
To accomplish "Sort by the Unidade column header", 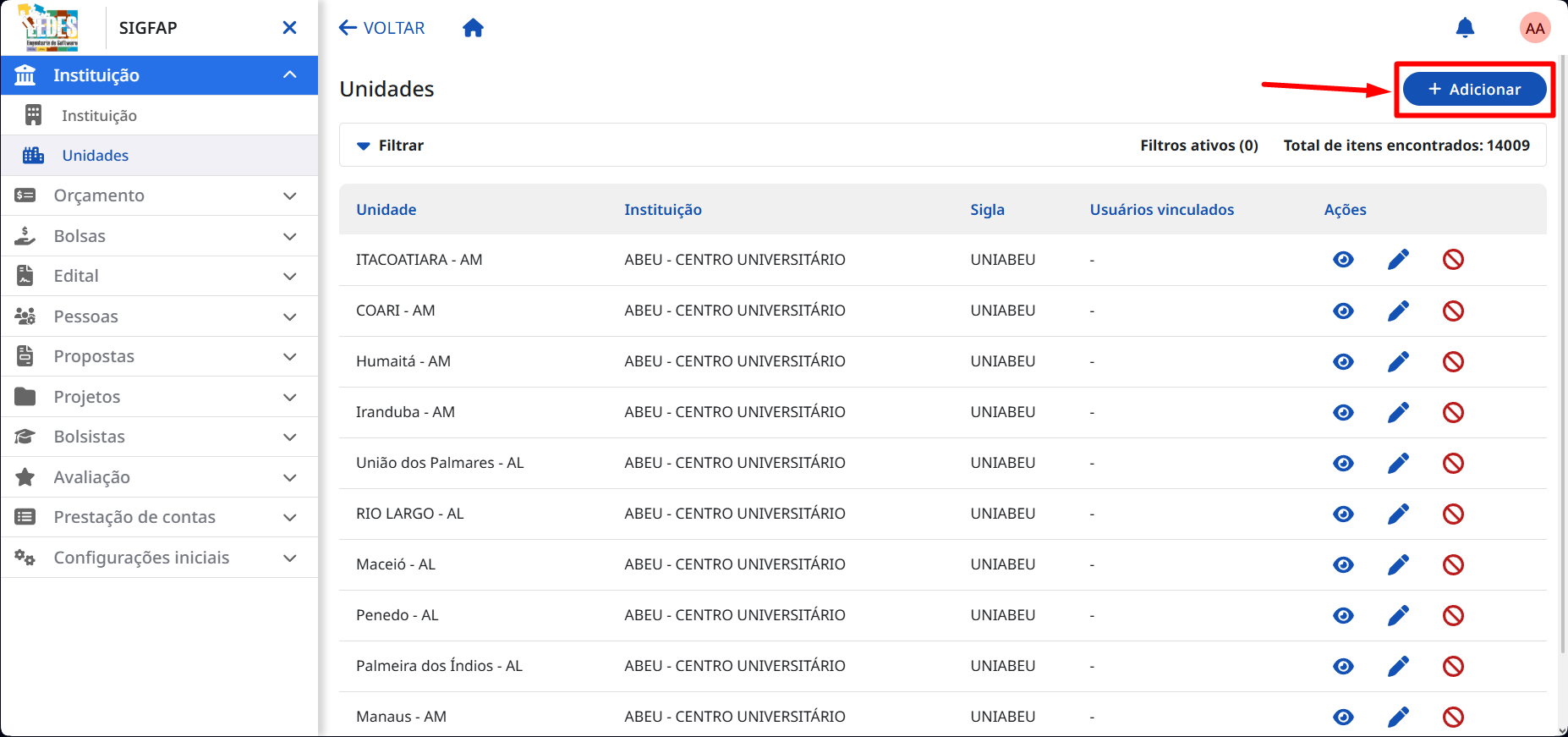I will [x=387, y=210].
